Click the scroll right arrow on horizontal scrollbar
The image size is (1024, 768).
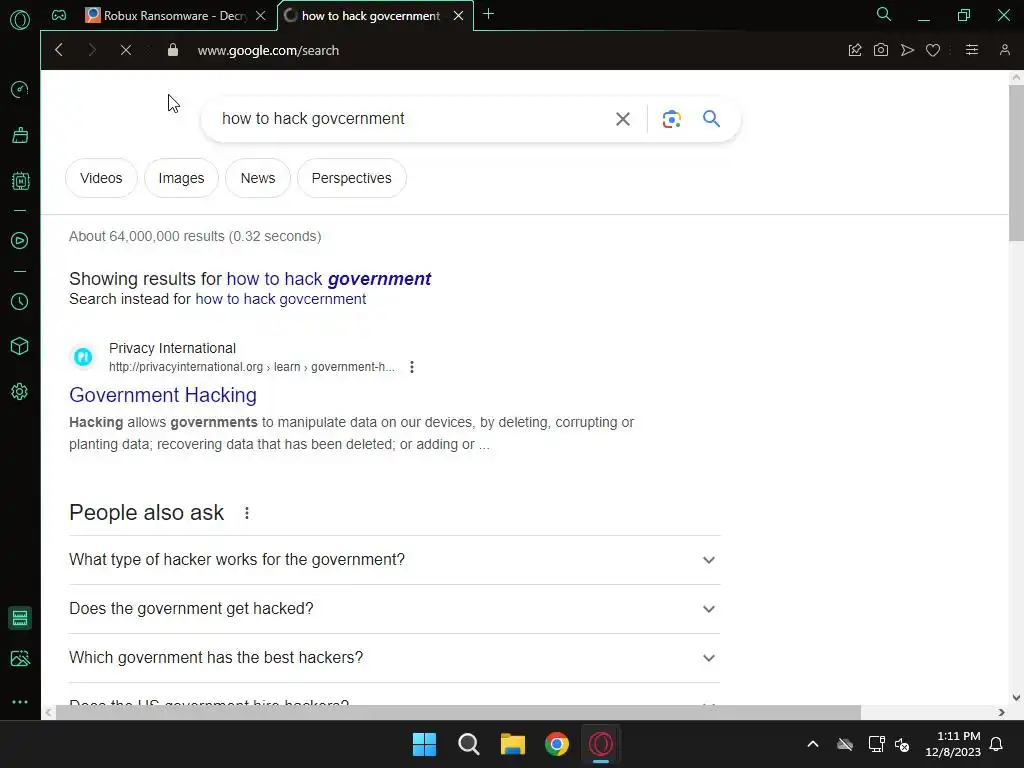pos(1001,712)
